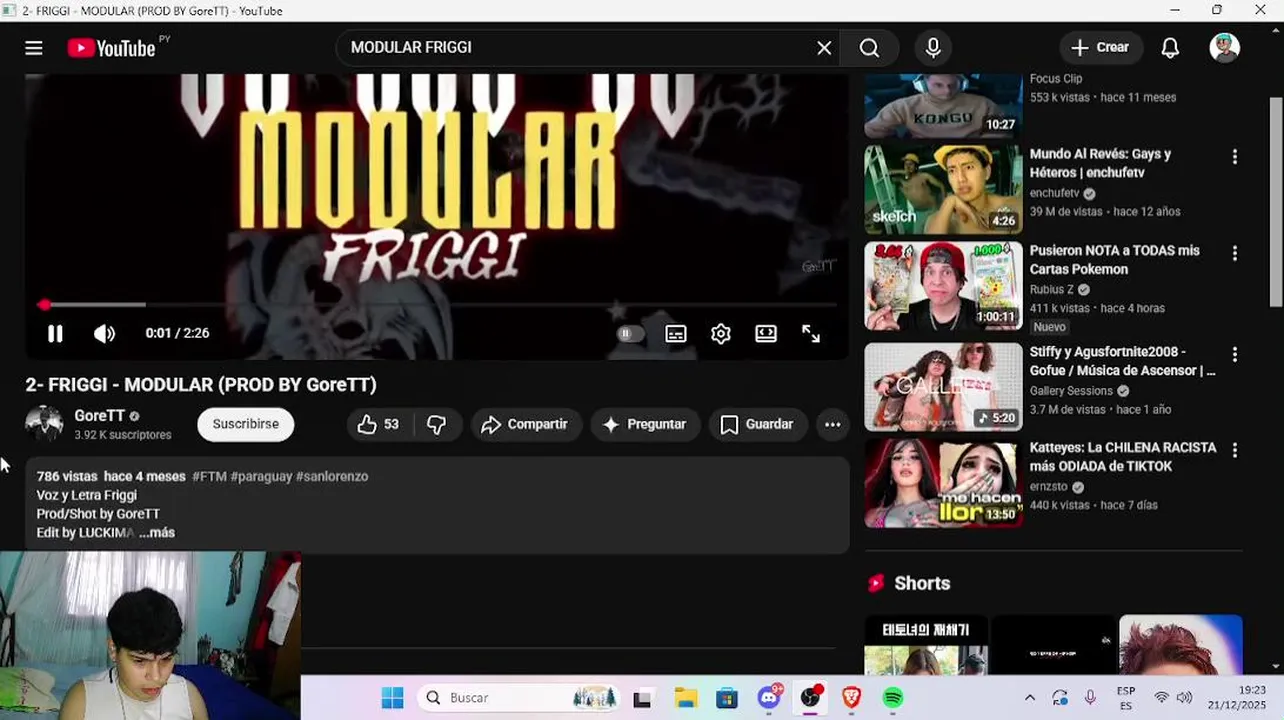Switch to Brave browser on taskbar
The height and width of the screenshot is (720, 1284).
pyautogui.click(x=851, y=698)
